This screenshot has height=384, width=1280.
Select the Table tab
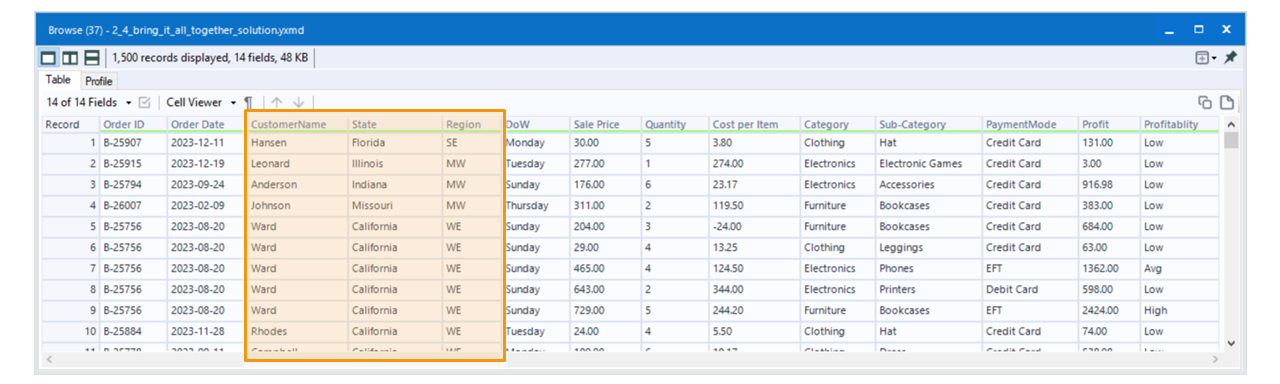tap(59, 80)
